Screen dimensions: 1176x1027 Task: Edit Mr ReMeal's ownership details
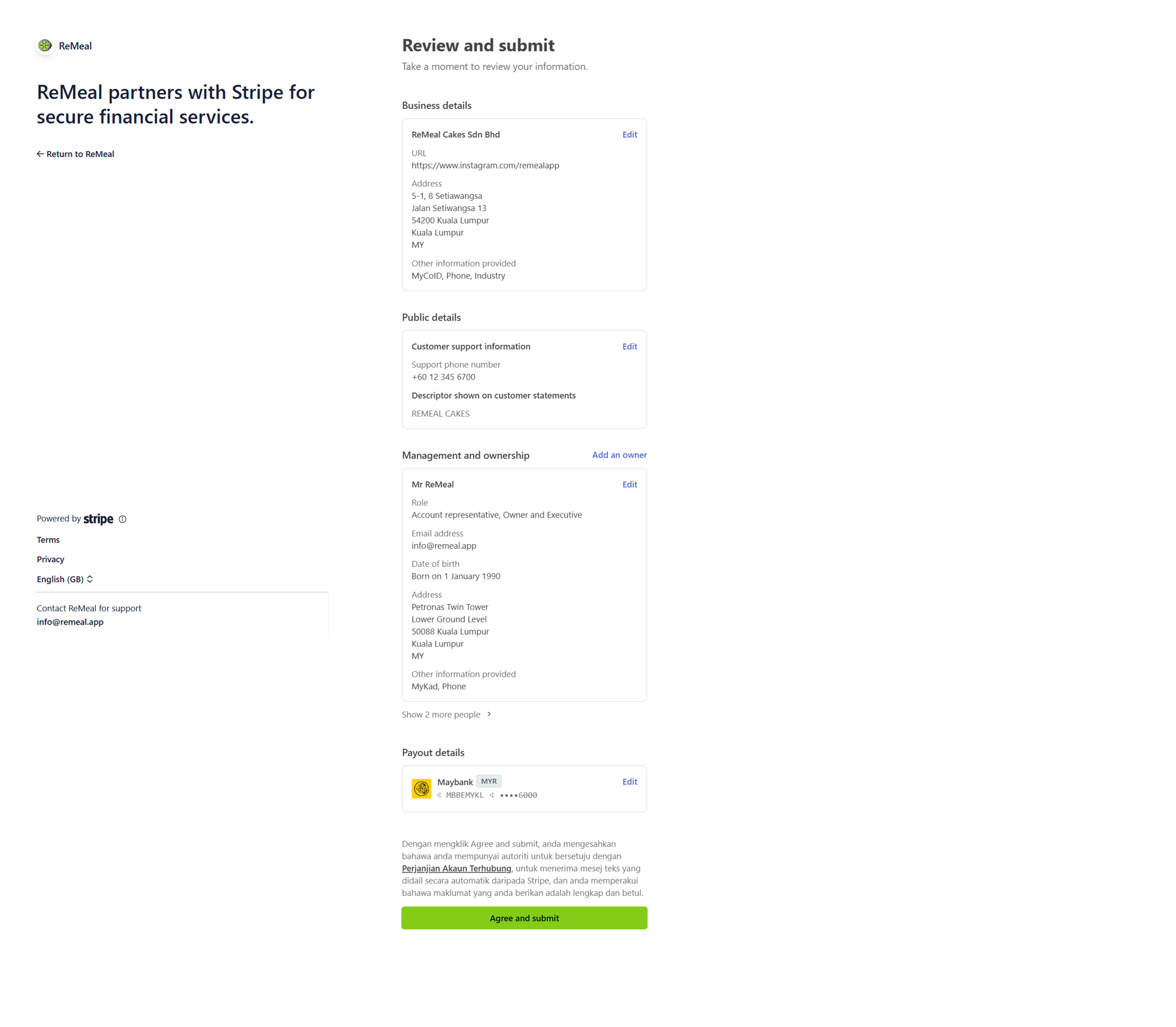point(629,485)
